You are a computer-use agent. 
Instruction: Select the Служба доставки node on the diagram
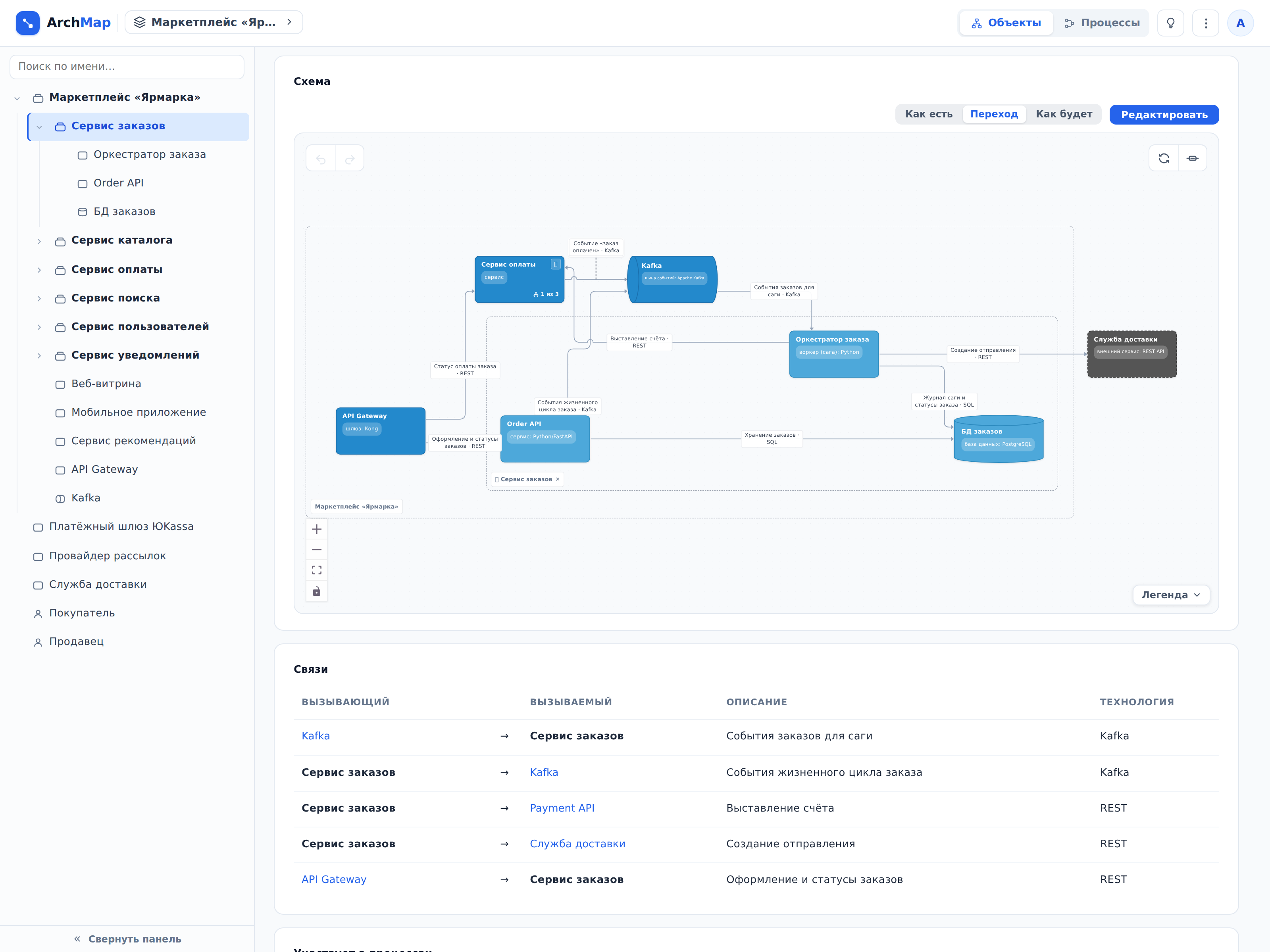click(1131, 354)
